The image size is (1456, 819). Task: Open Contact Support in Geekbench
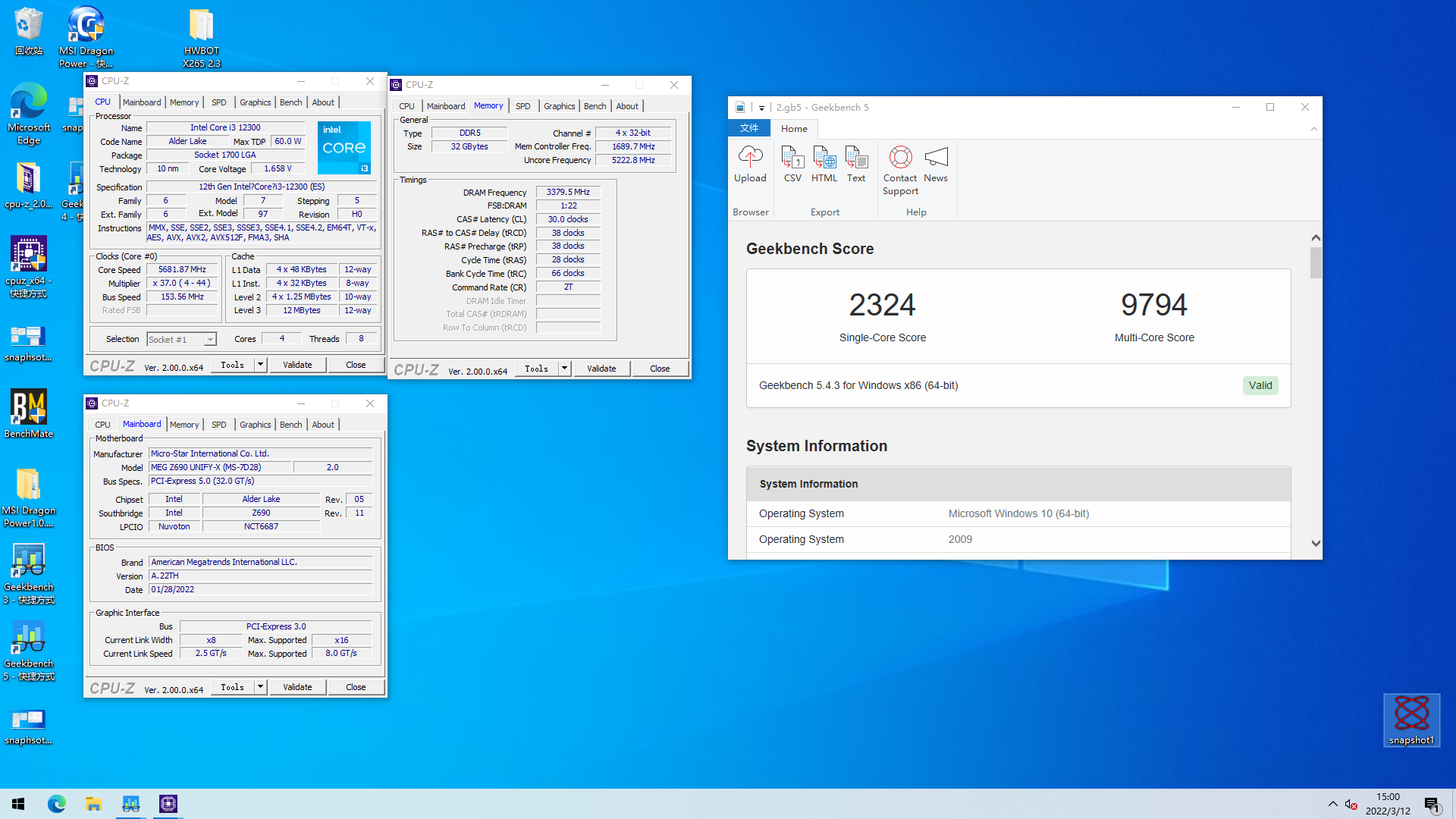(x=900, y=171)
